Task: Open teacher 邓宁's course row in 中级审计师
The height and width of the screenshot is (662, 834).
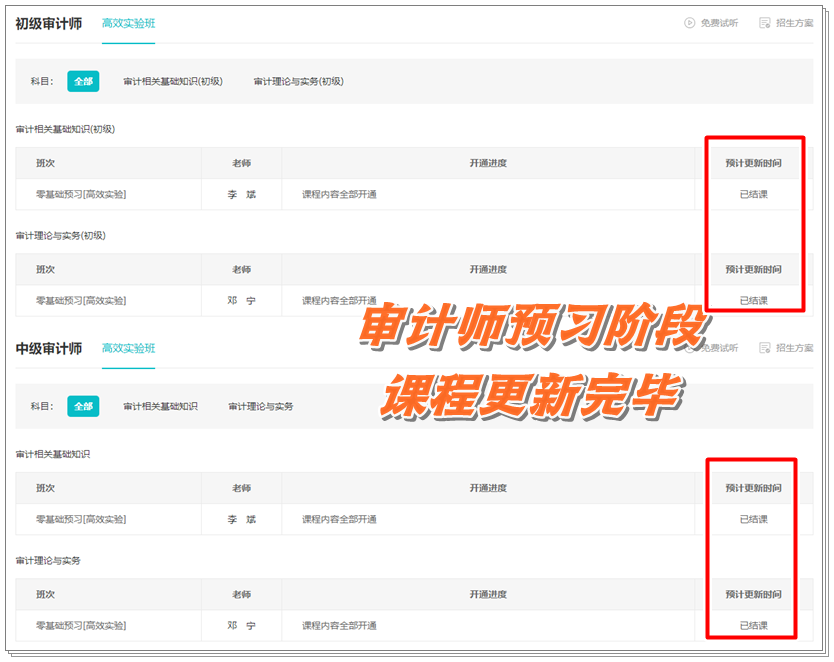Action: click(x=240, y=625)
